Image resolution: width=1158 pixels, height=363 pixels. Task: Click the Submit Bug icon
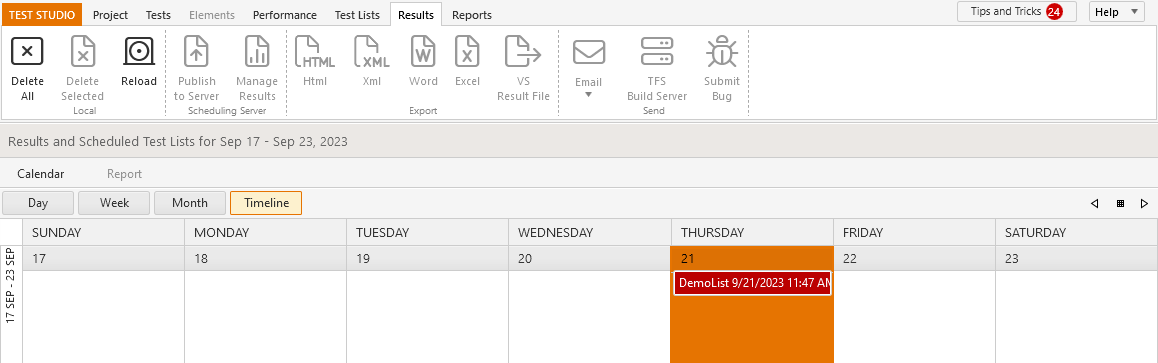click(722, 51)
